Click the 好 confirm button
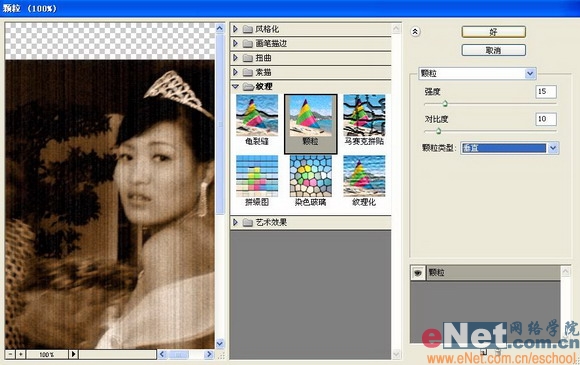This screenshot has height=365, width=580. pyautogui.click(x=493, y=32)
